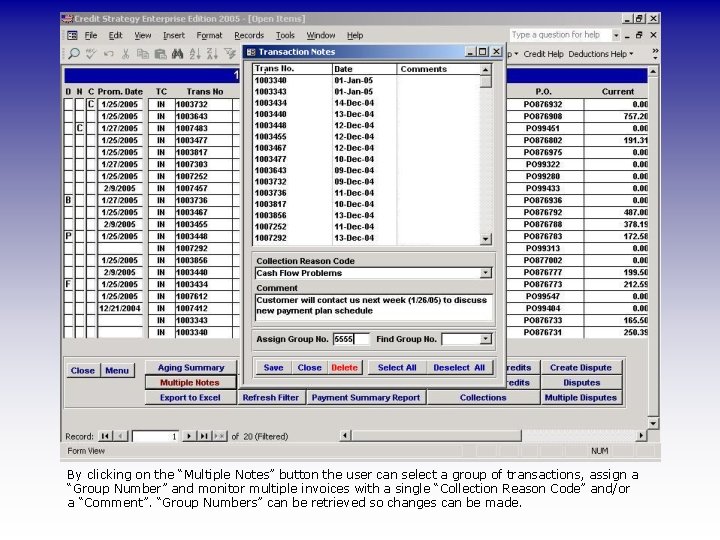
Task: Open the Format menu
Action: 209,35
